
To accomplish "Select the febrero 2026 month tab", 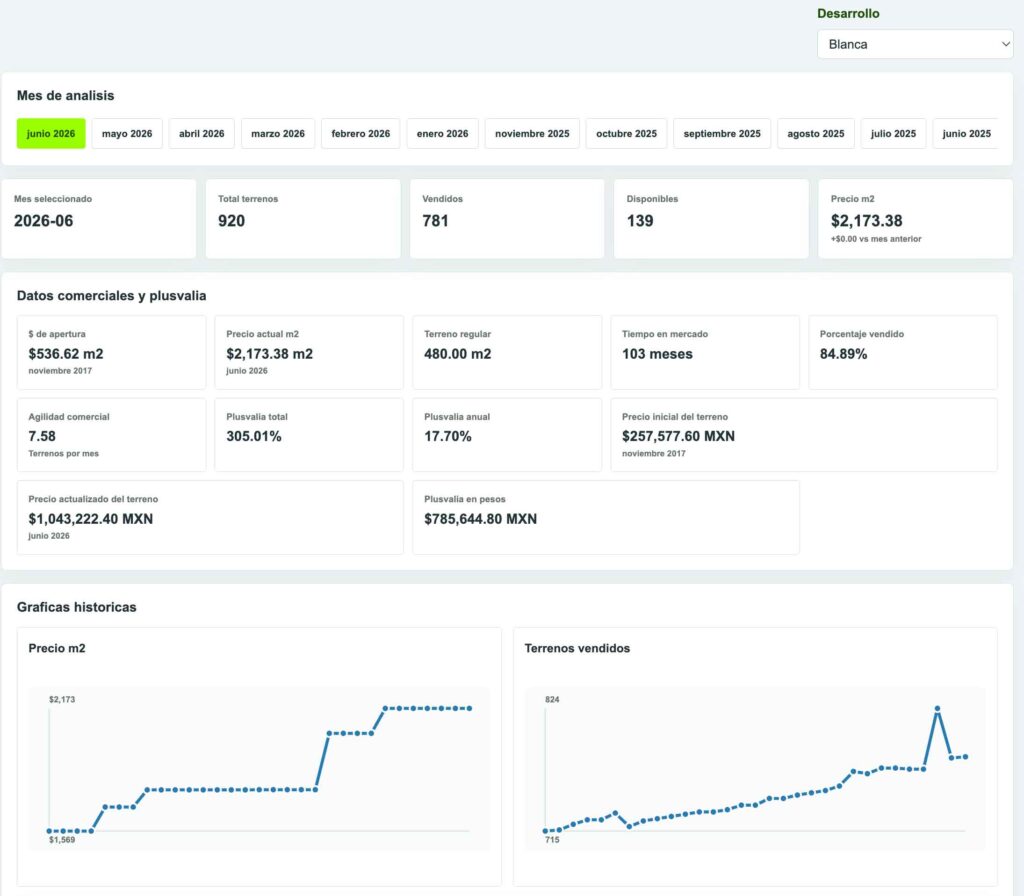I will [360, 133].
